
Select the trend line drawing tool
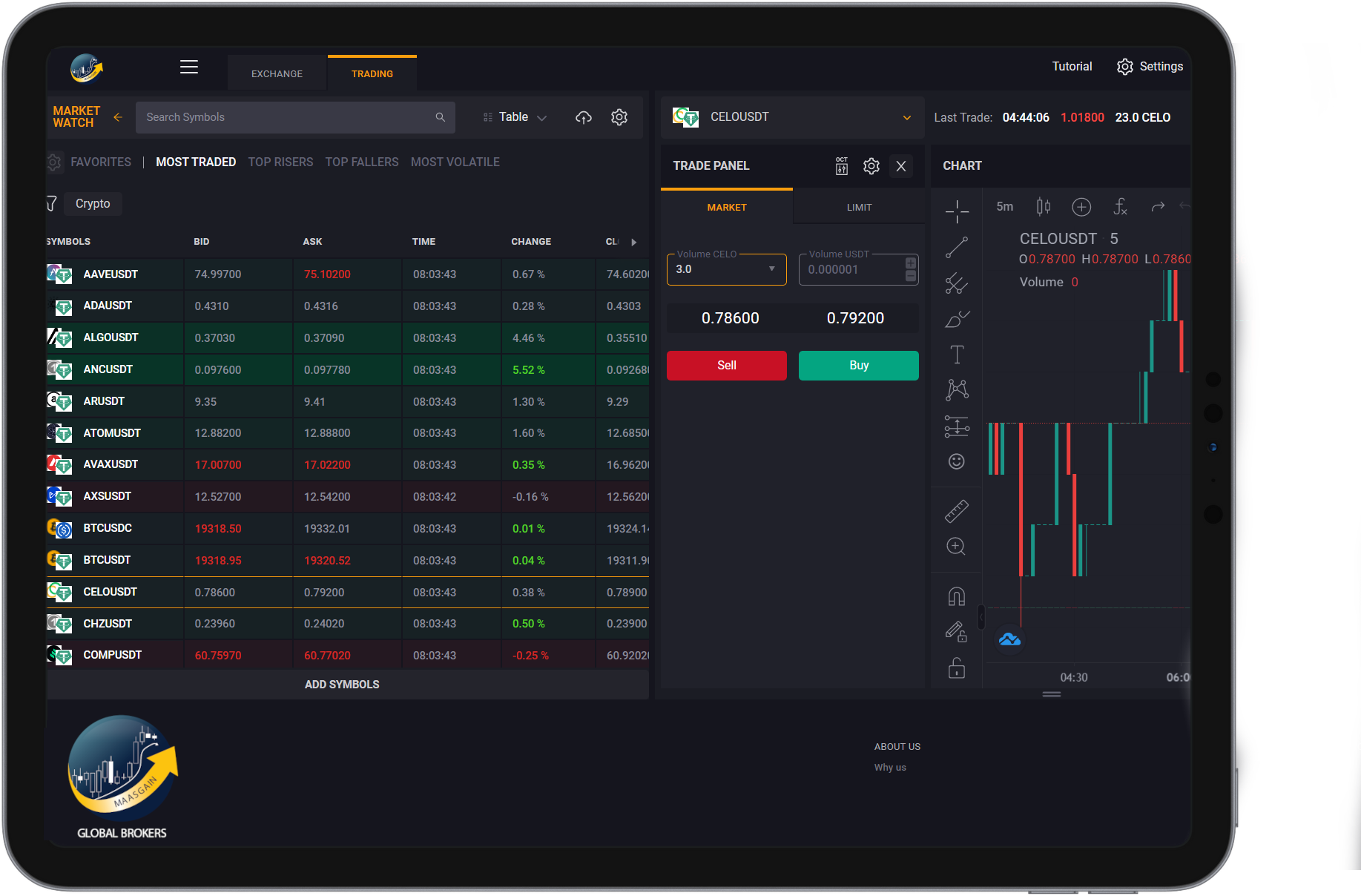(957, 247)
